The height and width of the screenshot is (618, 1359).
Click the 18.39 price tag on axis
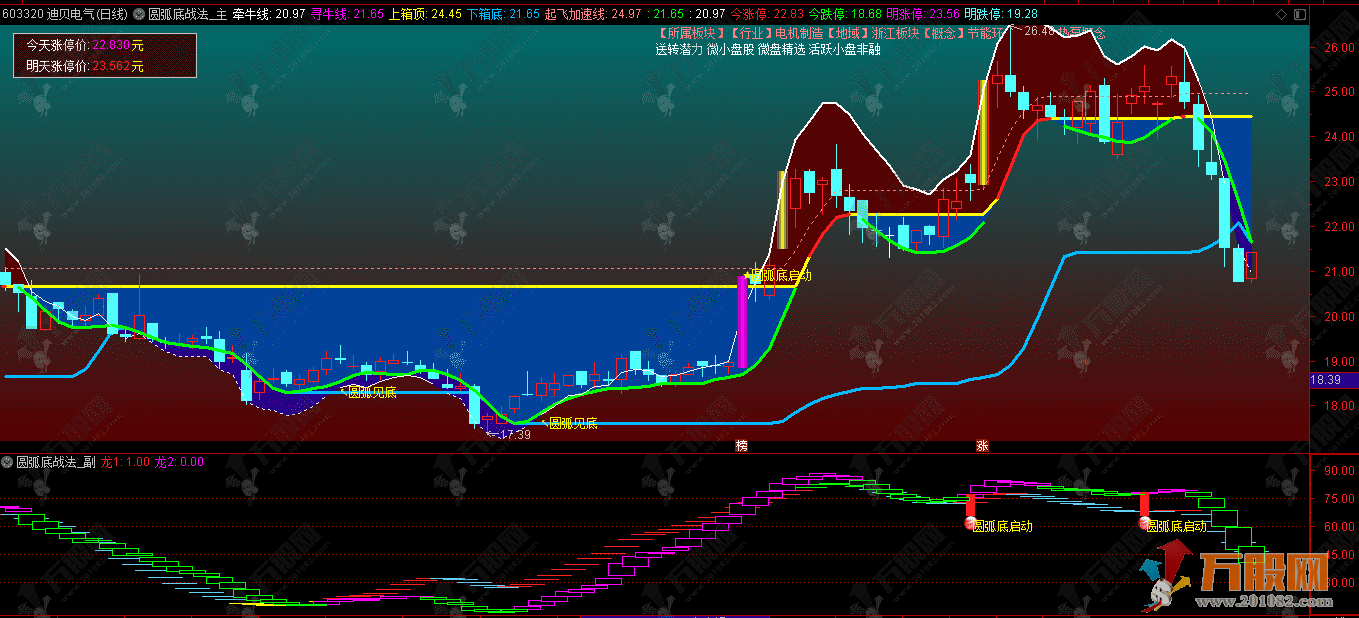pyautogui.click(x=1325, y=380)
